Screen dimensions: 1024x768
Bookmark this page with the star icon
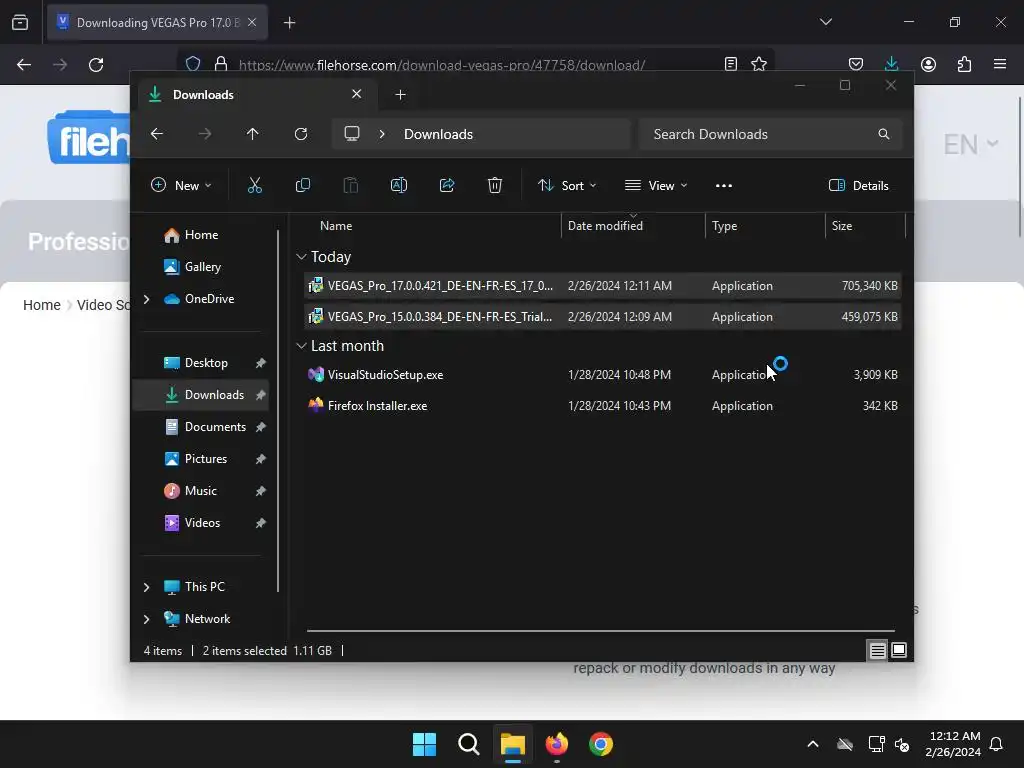click(759, 64)
